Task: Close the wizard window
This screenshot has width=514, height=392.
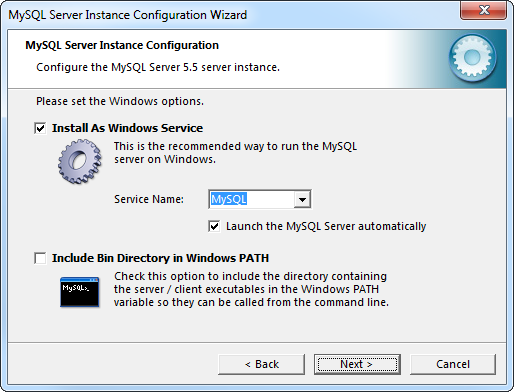Action: (484, 10)
